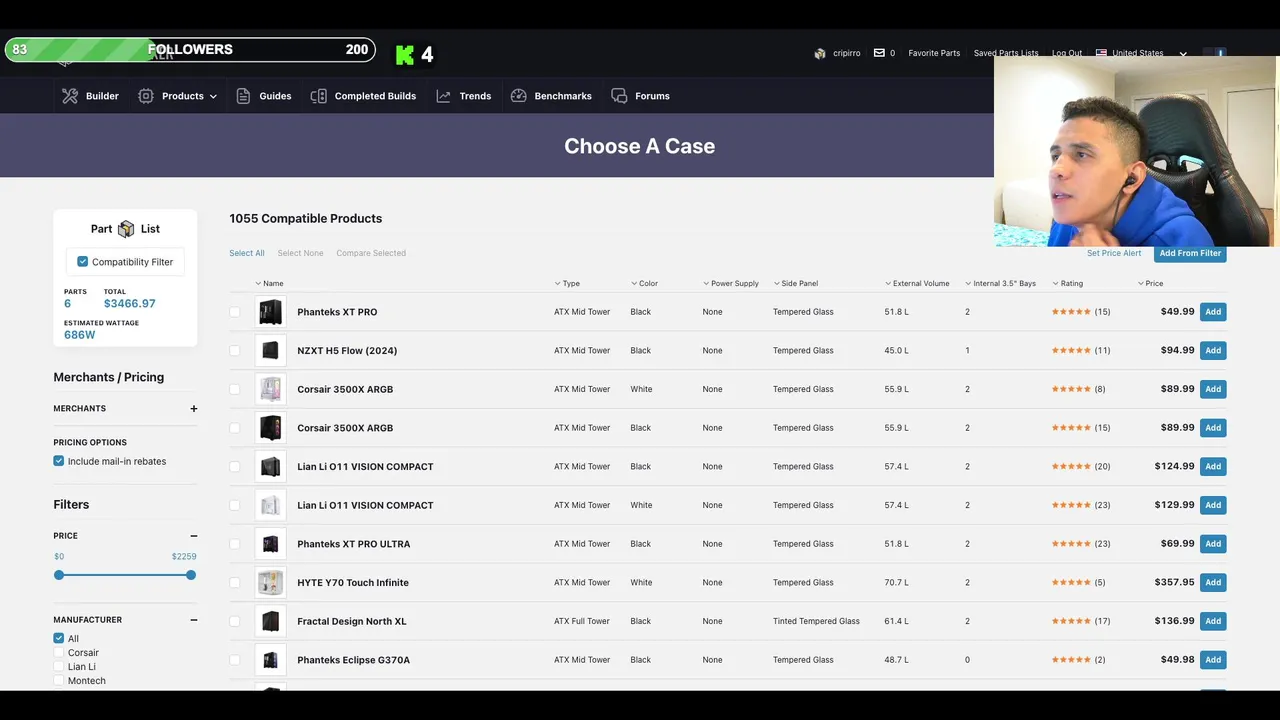Image resolution: width=1280 pixels, height=720 pixels.
Task: Adjust the maximum price slider handle
Action: pyautogui.click(x=191, y=575)
